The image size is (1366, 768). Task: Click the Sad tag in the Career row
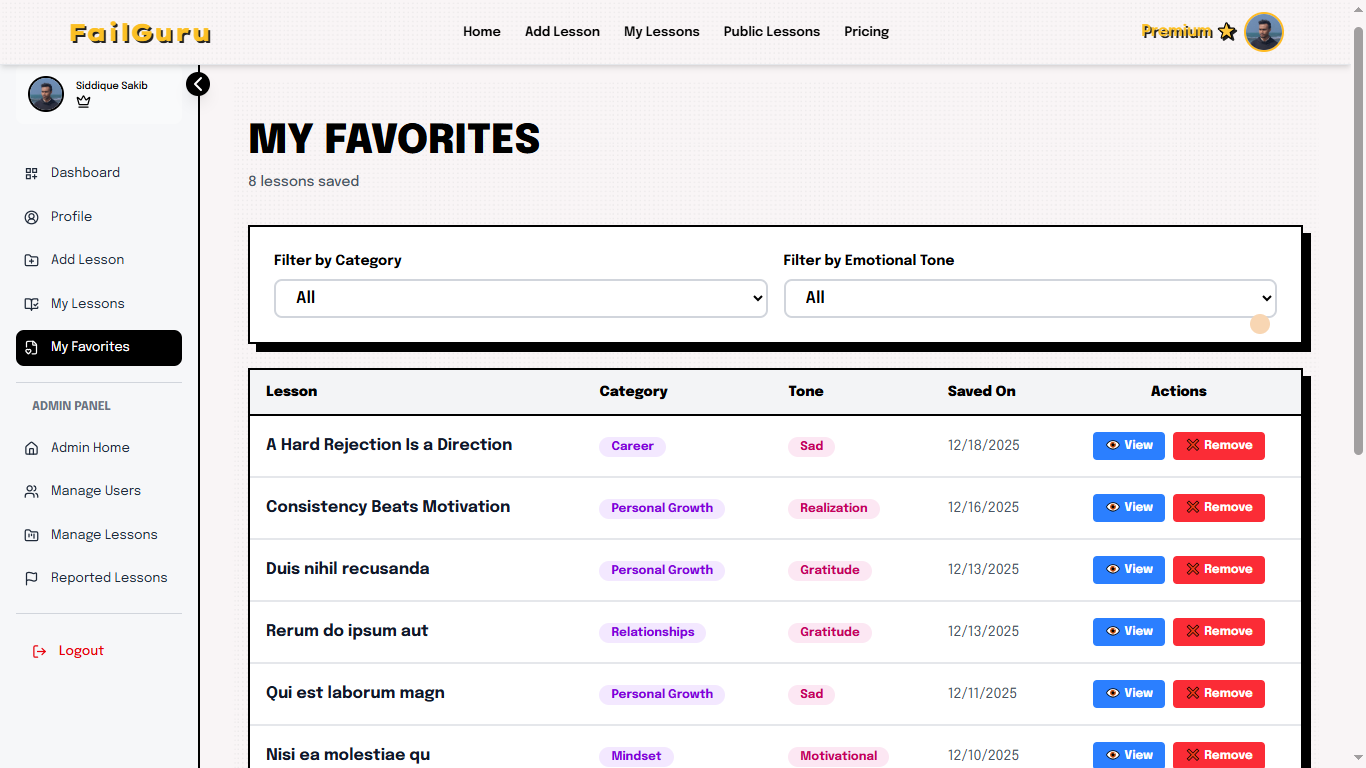tap(811, 446)
